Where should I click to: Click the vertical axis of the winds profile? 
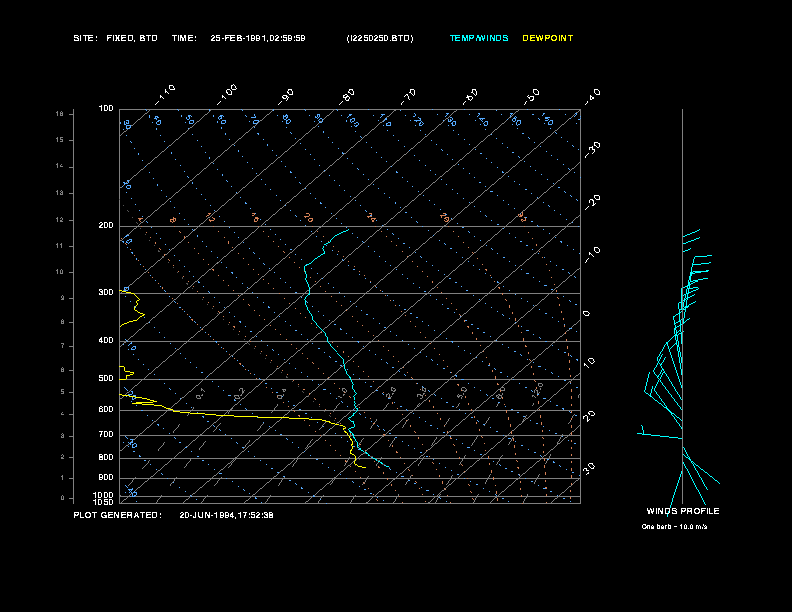pyautogui.click(x=682, y=305)
